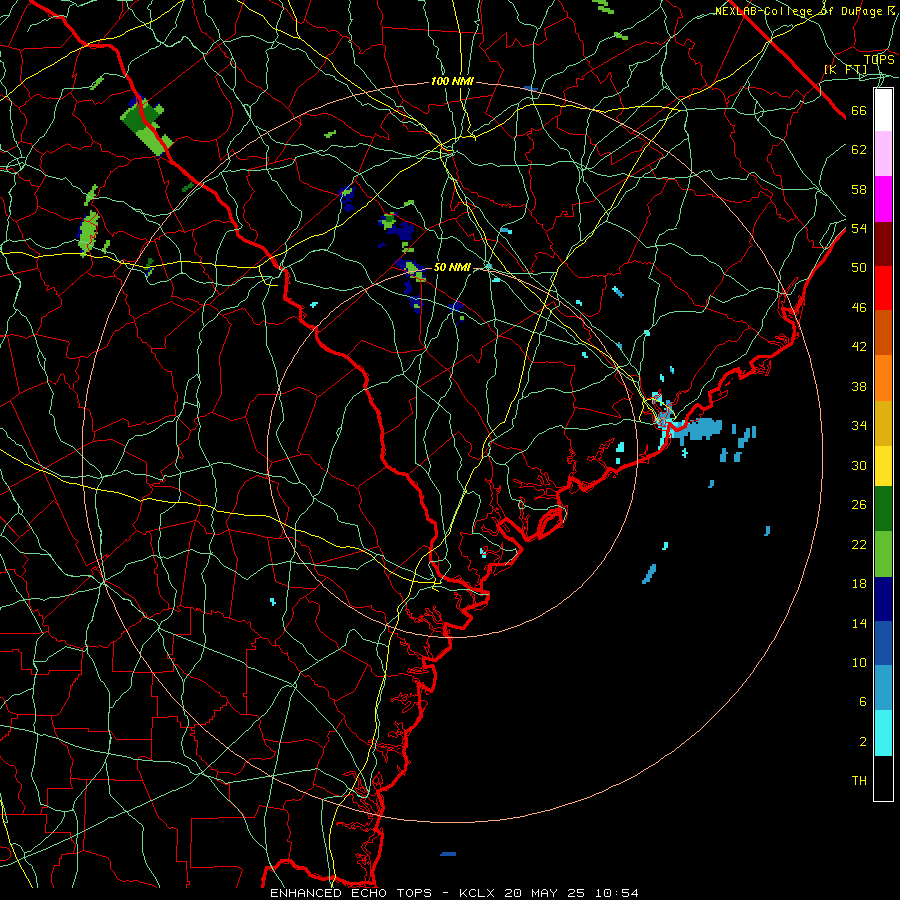
Task: Click the '50 NMI' range ring label
Action: pos(452,267)
